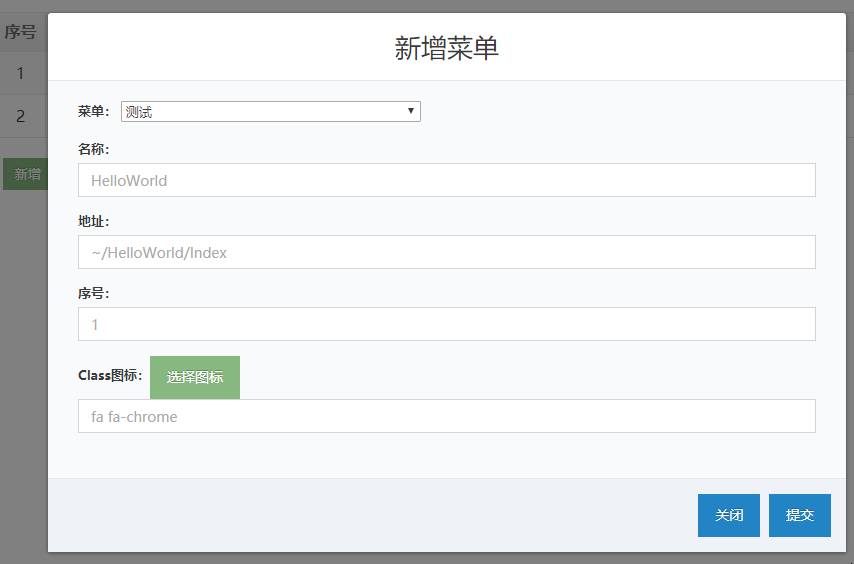Click the dimmed 新增 button behind the dialog

(x=26, y=175)
